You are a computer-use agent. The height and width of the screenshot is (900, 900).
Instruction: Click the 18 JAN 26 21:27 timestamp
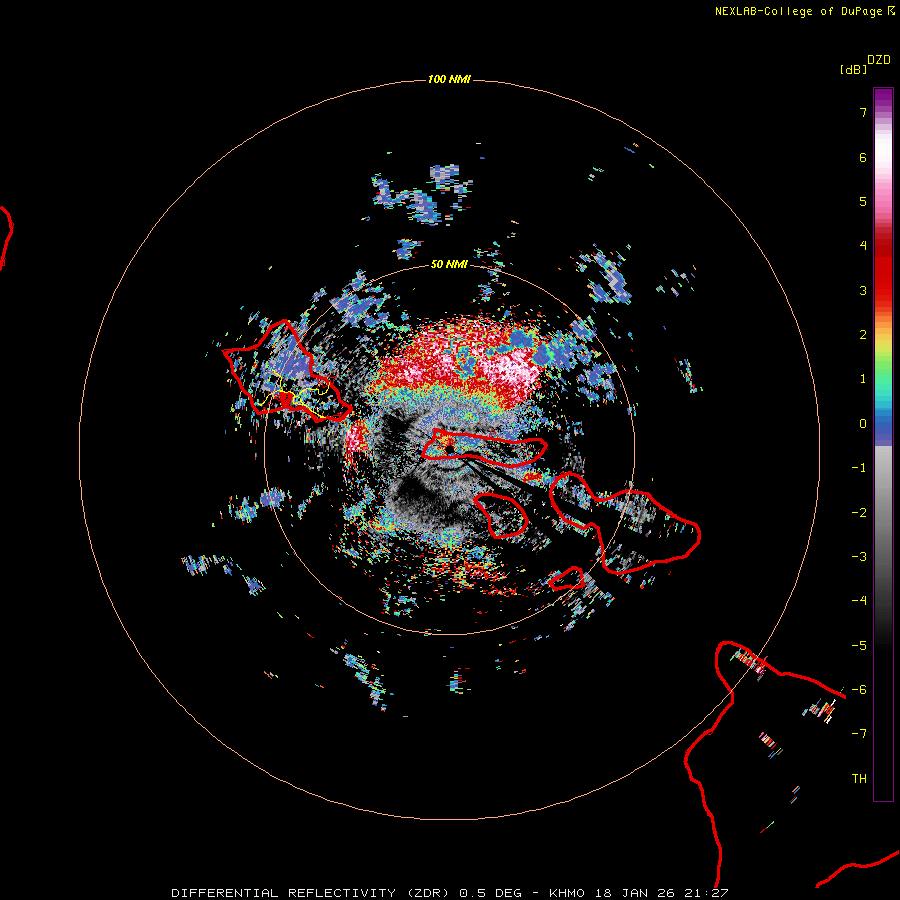[x=664, y=893]
